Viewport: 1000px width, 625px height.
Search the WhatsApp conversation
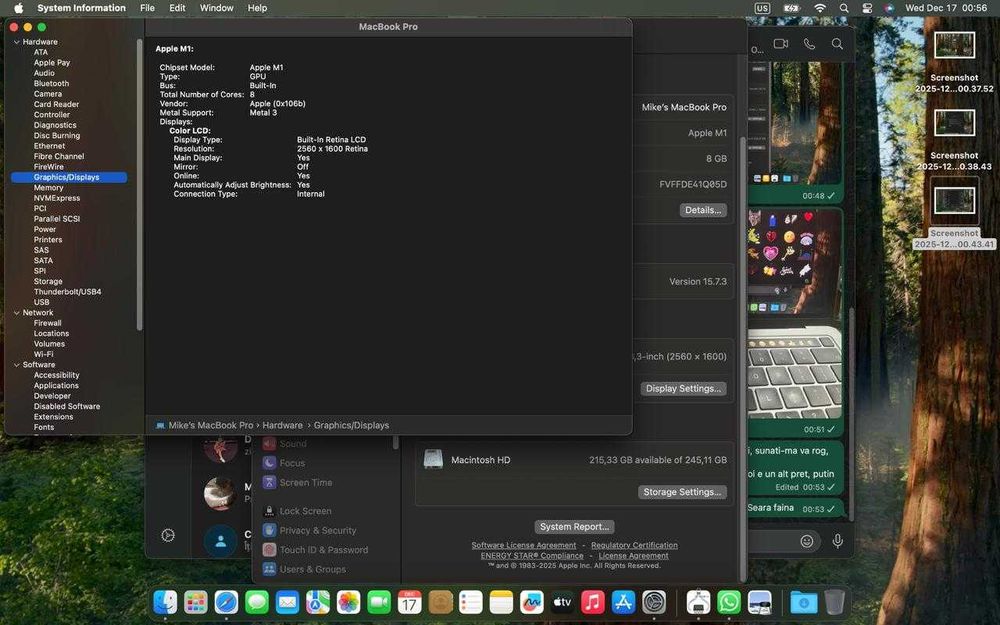click(837, 43)
